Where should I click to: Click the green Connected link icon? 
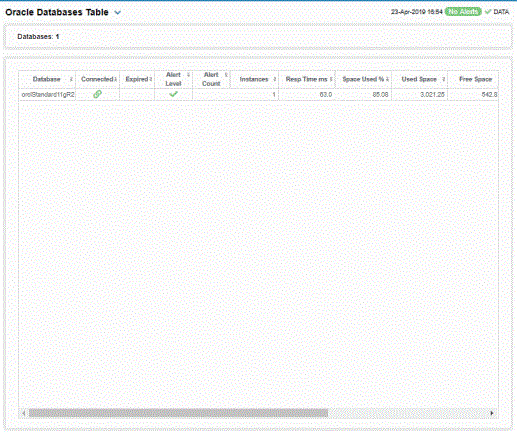point(97,94)
